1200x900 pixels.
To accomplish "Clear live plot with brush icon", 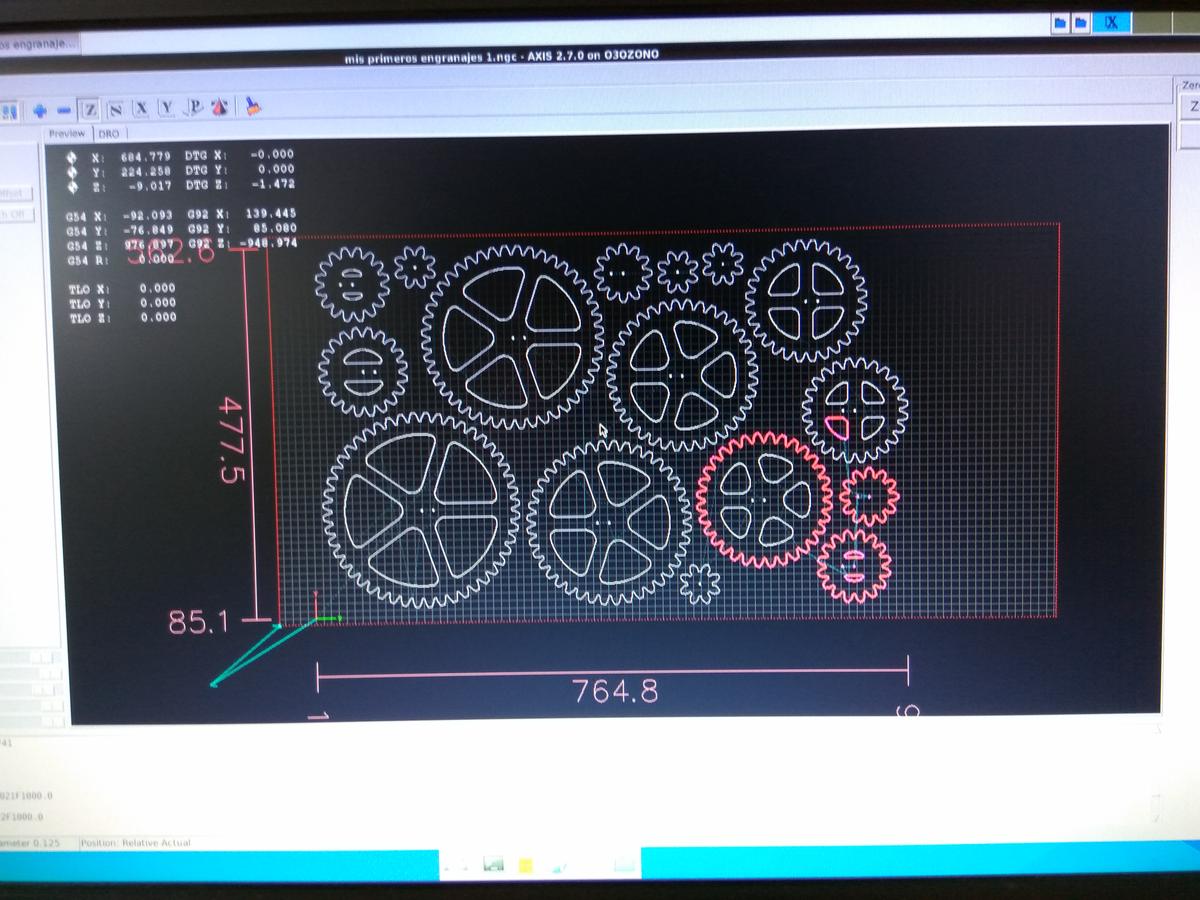I will point(252,105).
